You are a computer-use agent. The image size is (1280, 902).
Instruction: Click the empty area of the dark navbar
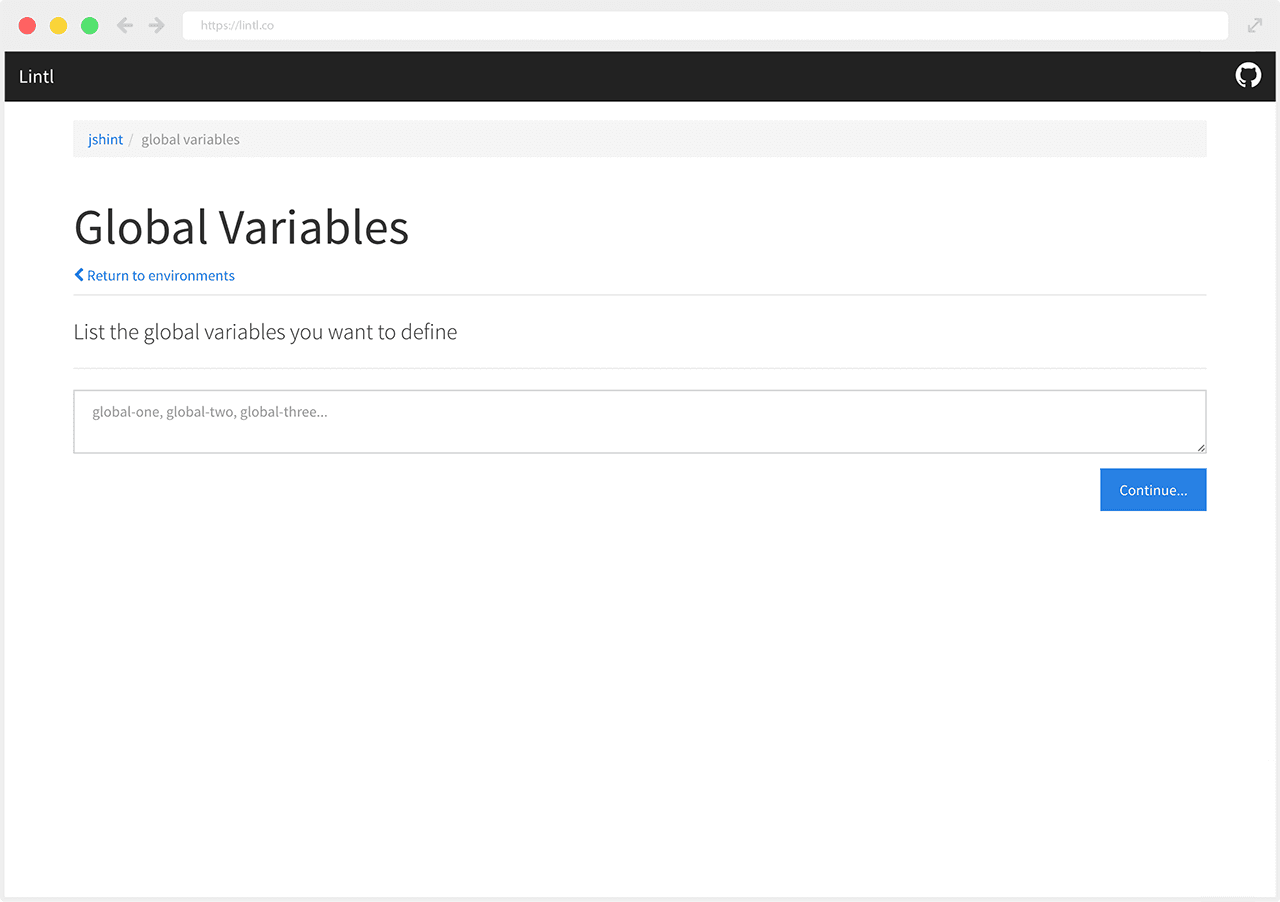pos(640,77)
